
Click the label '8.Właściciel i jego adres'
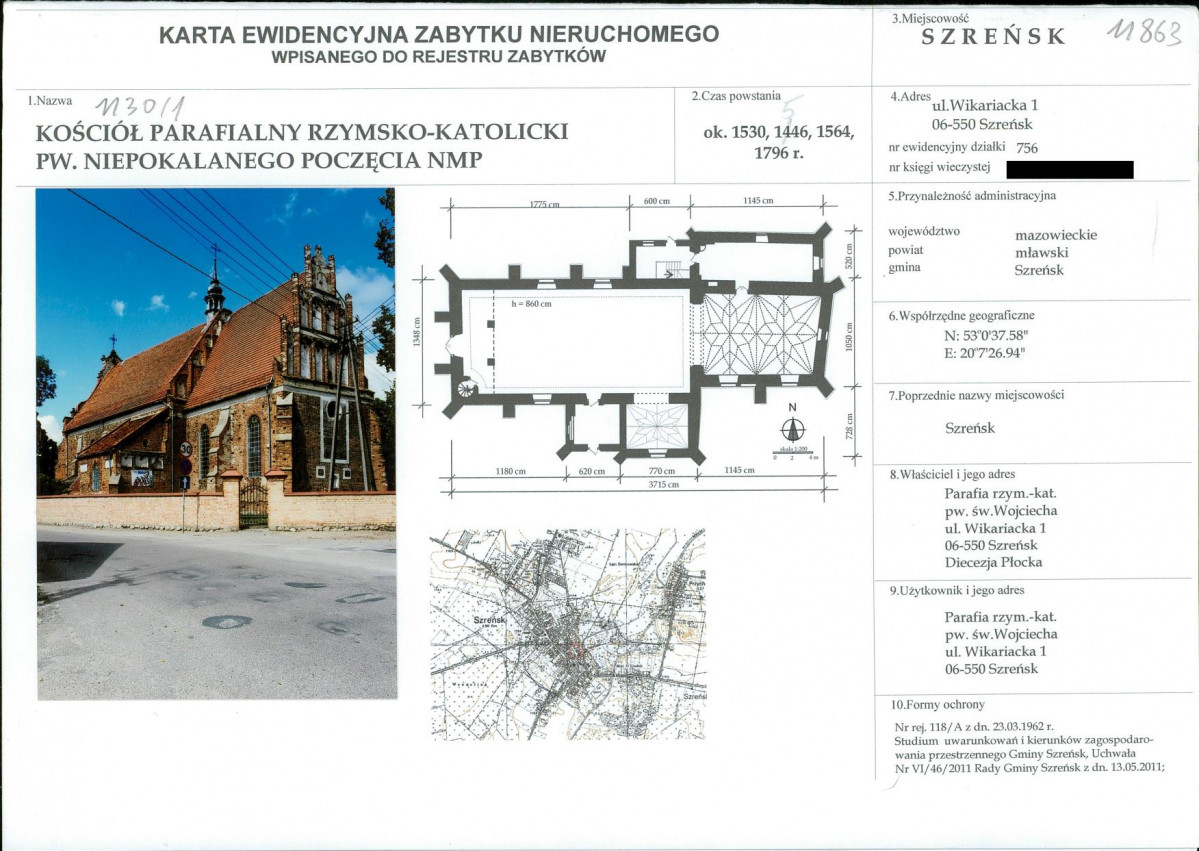click(952, 474)
